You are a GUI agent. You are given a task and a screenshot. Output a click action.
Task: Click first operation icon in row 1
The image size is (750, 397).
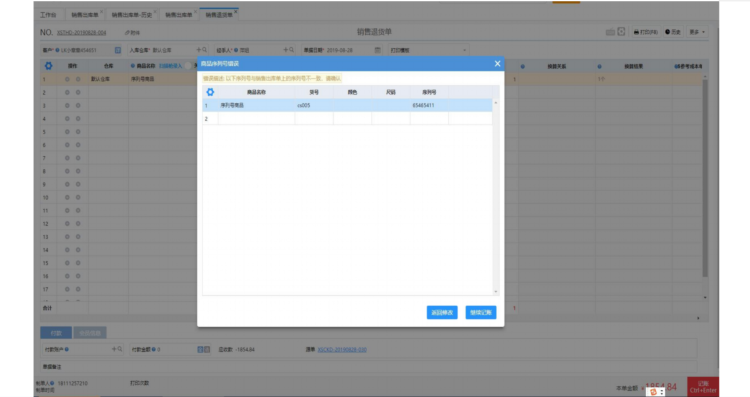coord(67,79)
